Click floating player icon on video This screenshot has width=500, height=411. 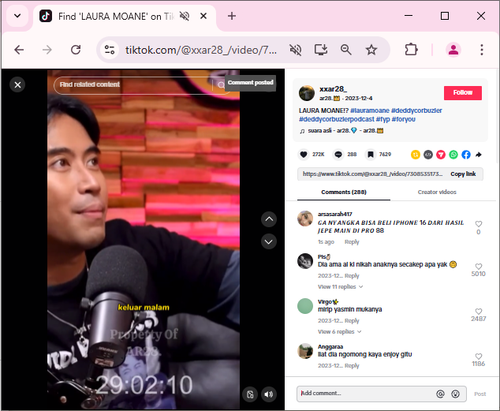tap(250, 395)
